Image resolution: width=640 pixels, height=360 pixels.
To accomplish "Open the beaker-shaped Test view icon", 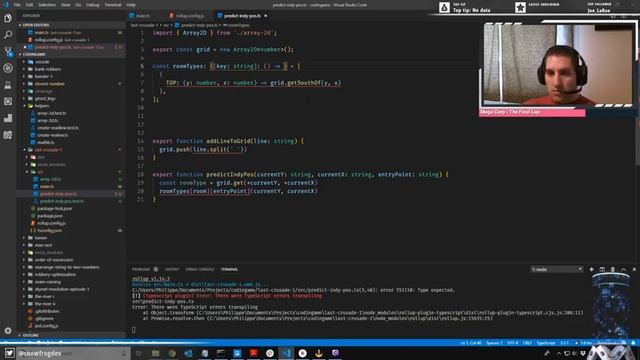I will tap(8, 85).
